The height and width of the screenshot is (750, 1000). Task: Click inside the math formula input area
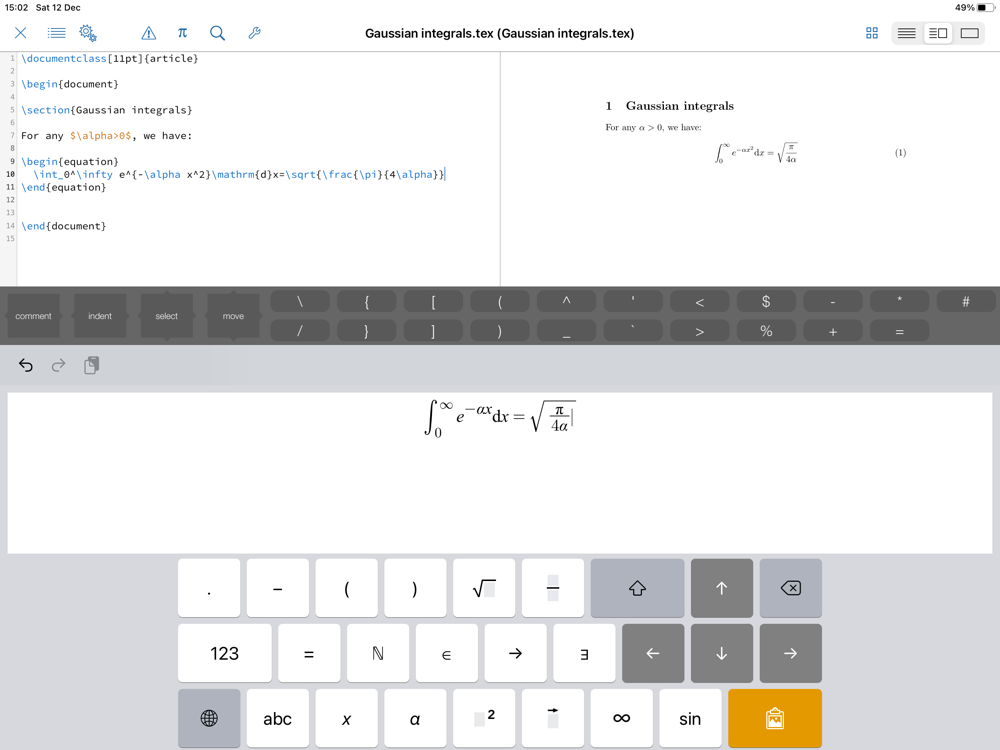point(500,473)
